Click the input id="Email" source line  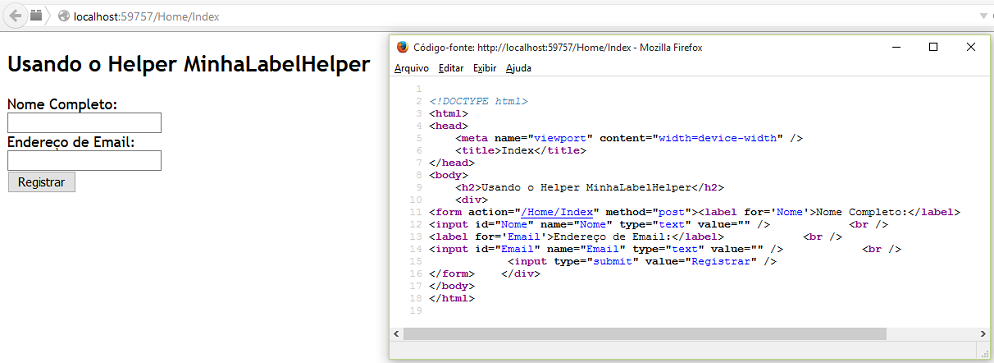click(665, 250)
